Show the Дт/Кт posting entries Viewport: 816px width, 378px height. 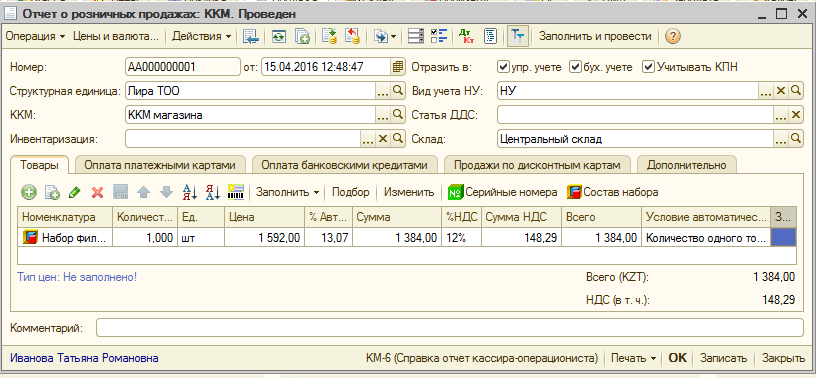(x=466, y=36)
